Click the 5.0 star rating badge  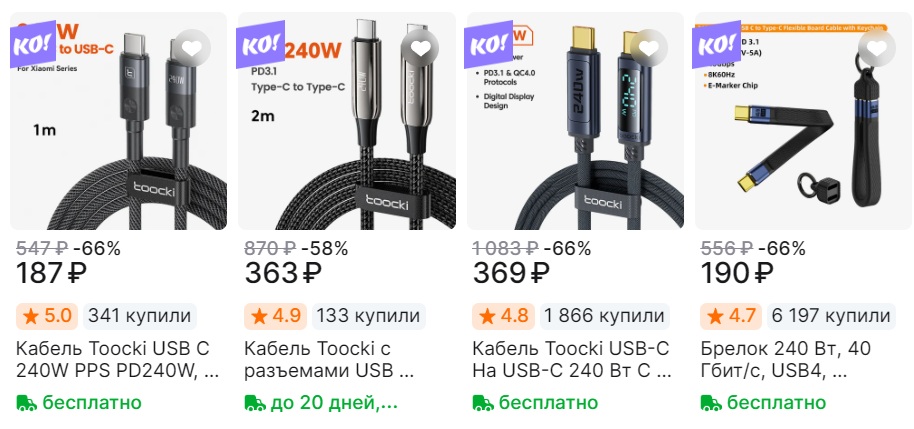[x=47, y=316]
